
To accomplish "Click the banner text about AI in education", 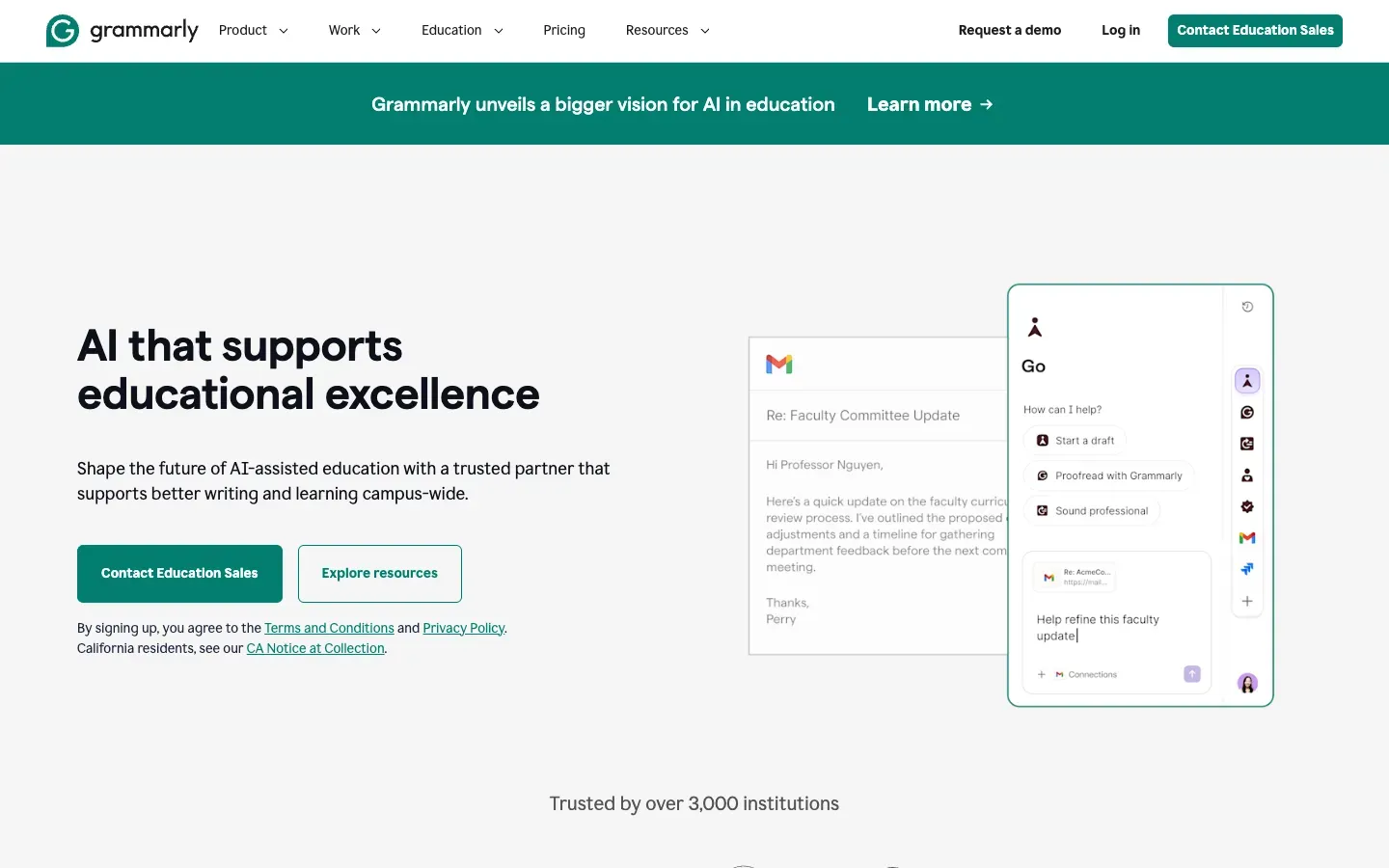I will pyautogui.click(x=603, y=104).
